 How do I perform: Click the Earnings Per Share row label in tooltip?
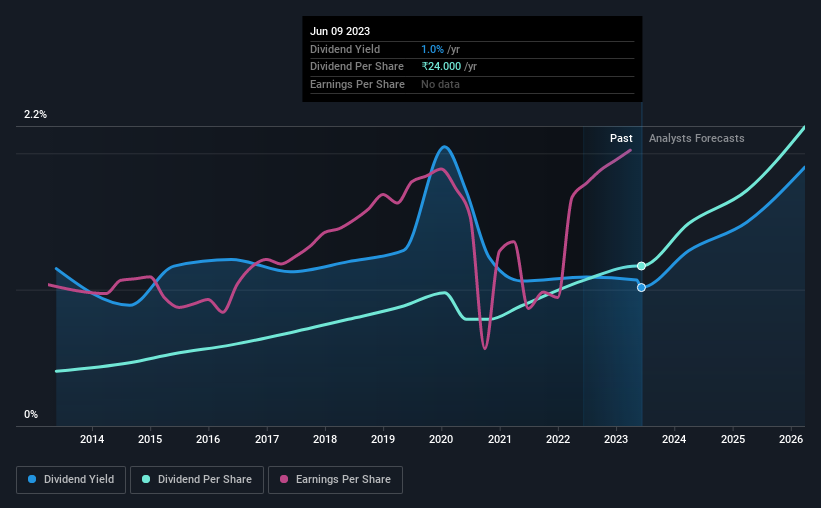pos(357,84)
